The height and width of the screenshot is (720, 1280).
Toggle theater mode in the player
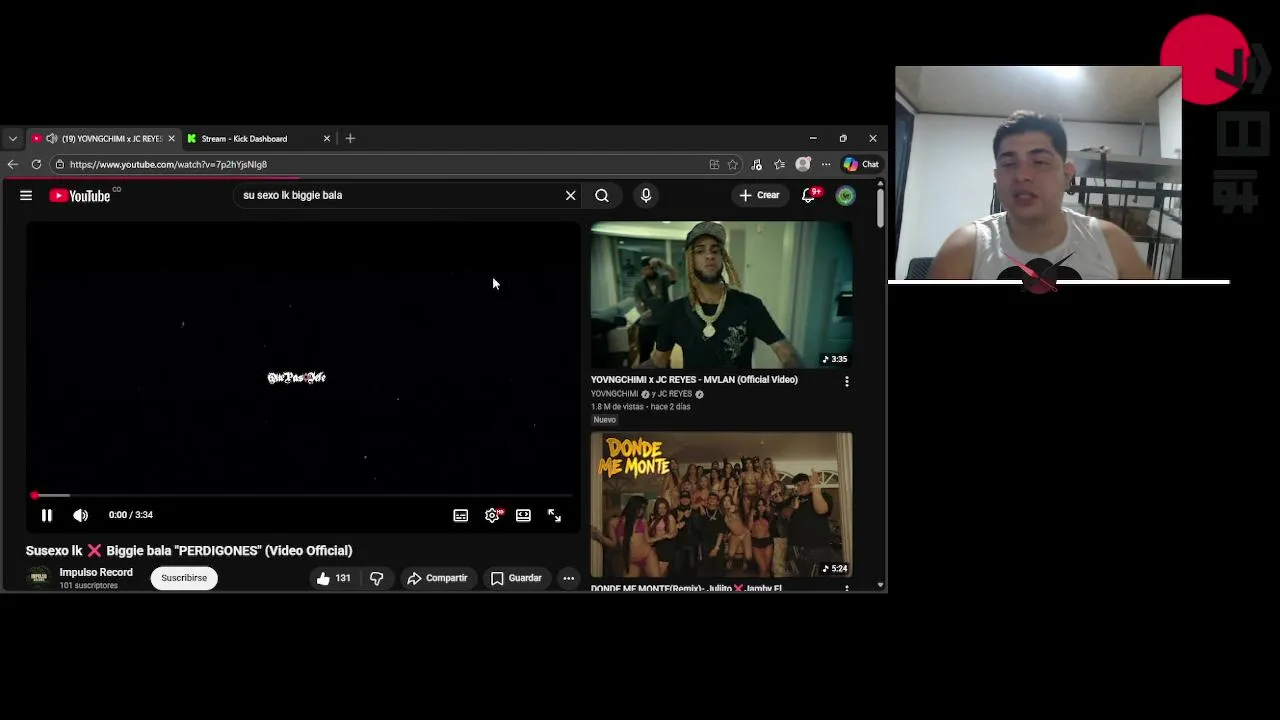523,515
